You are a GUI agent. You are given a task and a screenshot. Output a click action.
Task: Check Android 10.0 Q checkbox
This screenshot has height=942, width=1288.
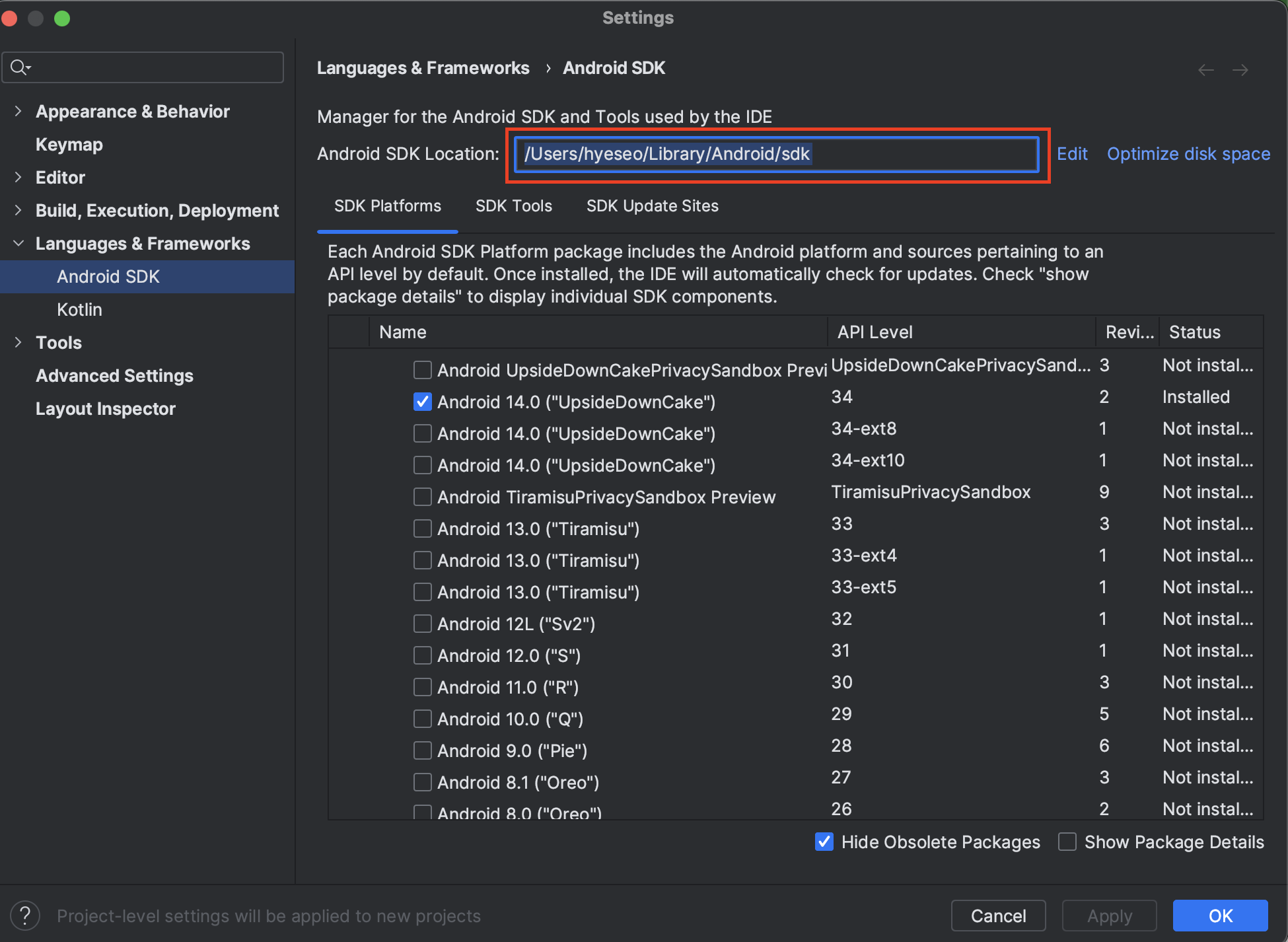point(423,719)
